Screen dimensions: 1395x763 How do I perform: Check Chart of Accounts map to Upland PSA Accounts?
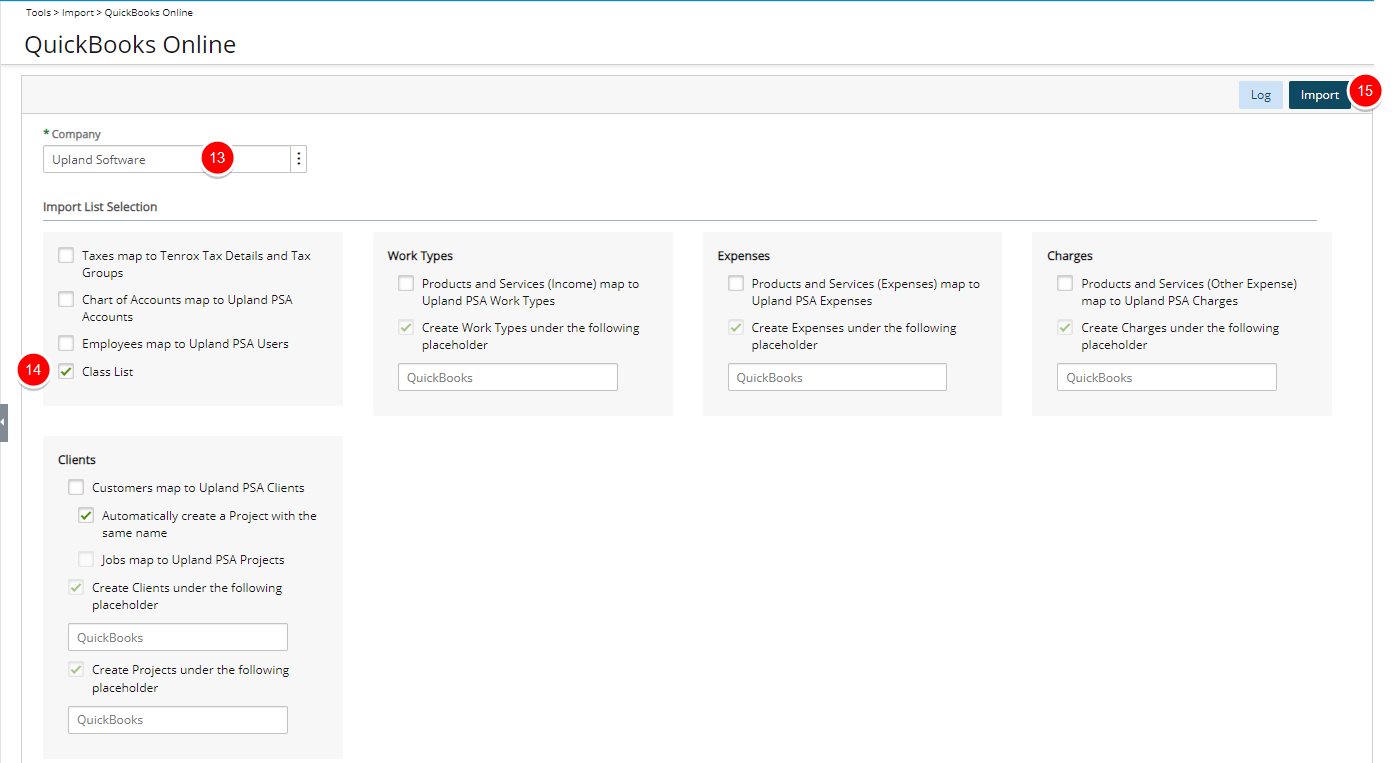pos(66,299)
